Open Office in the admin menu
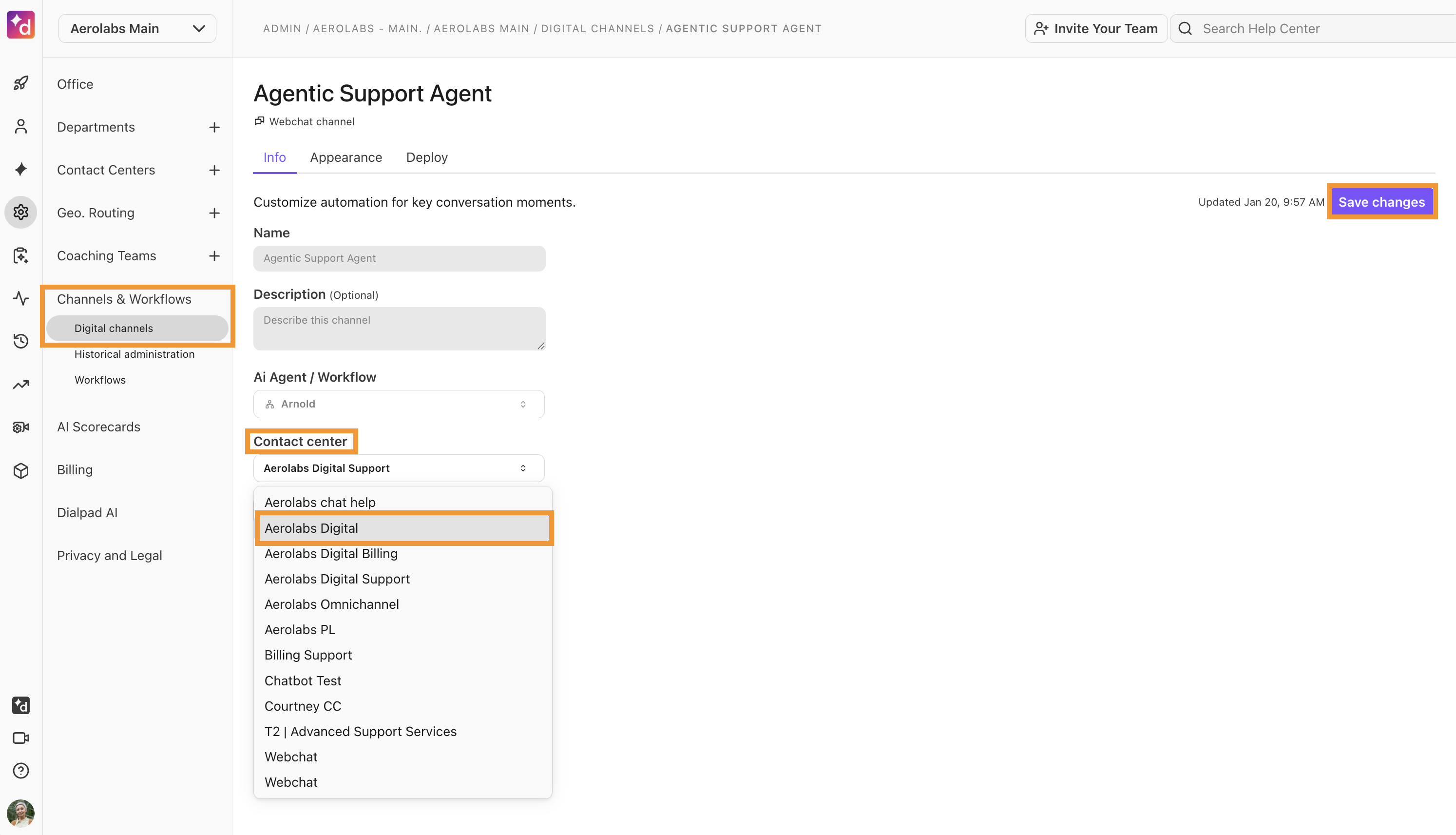 click(75, 84)
